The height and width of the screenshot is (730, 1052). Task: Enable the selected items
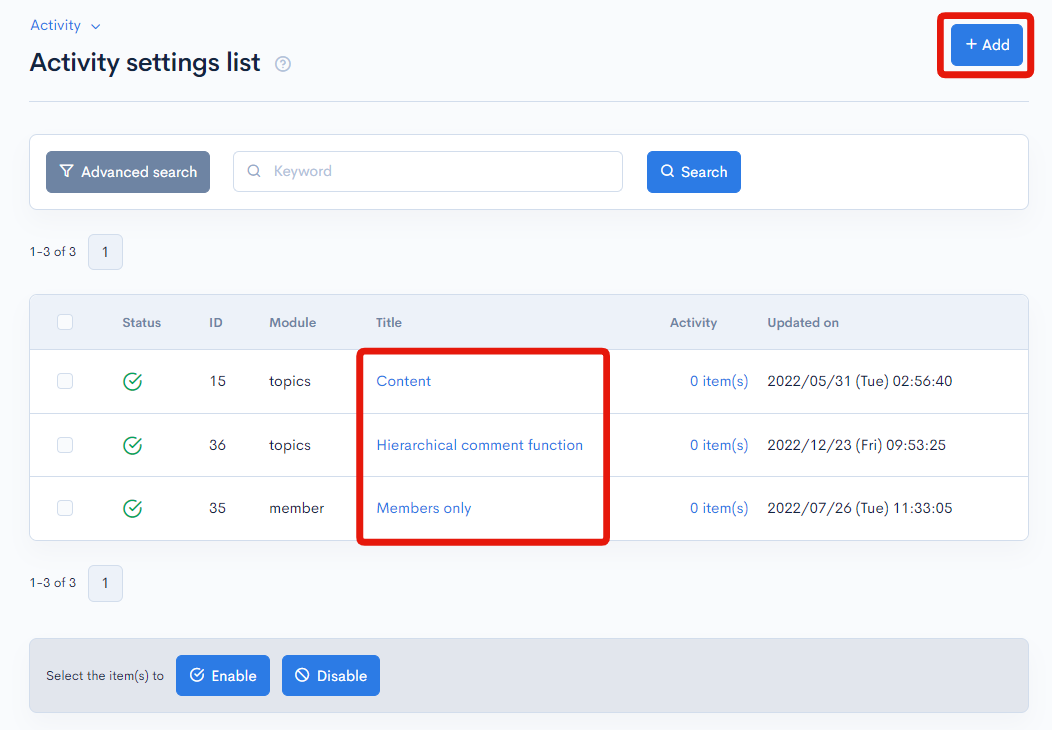pos(223,676)
